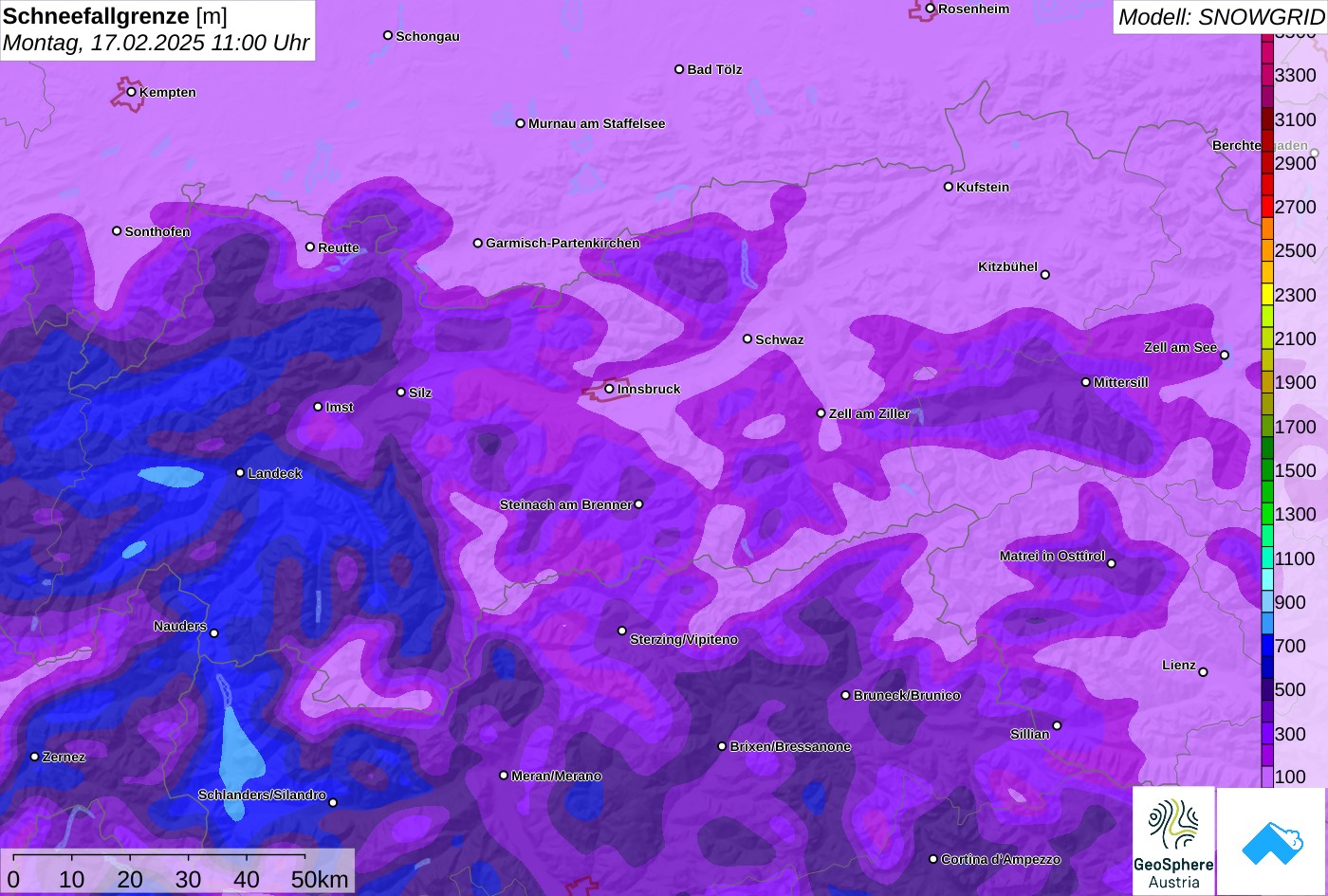Click the Berchtesgaden location marker

point(1314,153)
